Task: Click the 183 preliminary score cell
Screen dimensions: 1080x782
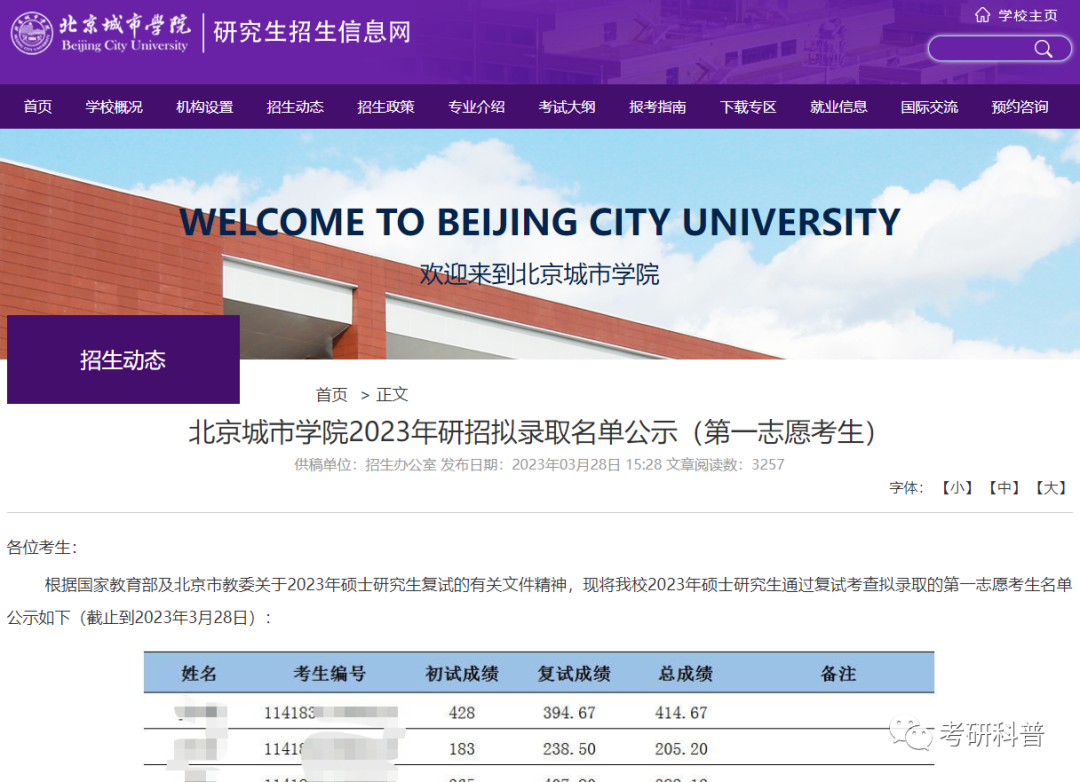Action: tap(461, 749)
